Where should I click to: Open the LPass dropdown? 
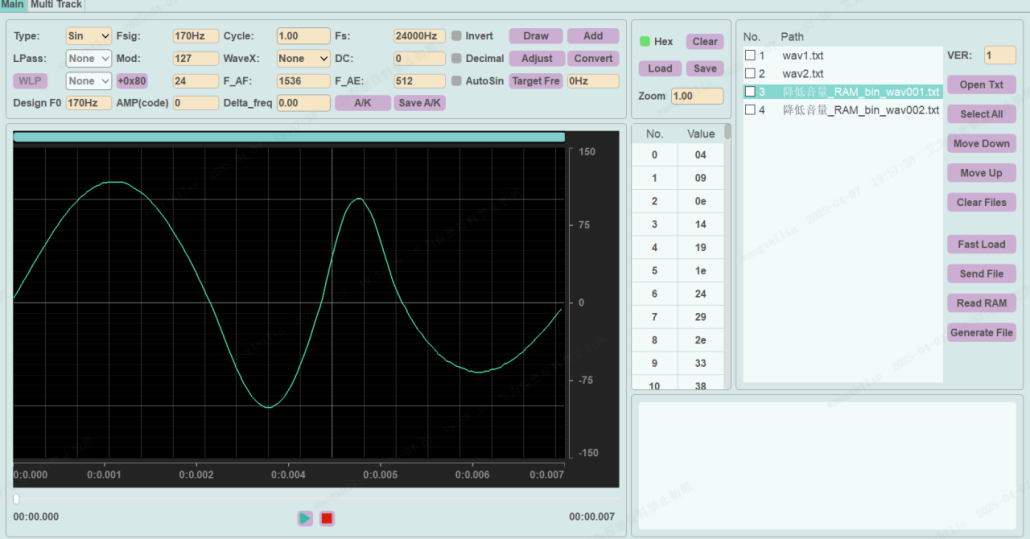[x=89, y=58]
